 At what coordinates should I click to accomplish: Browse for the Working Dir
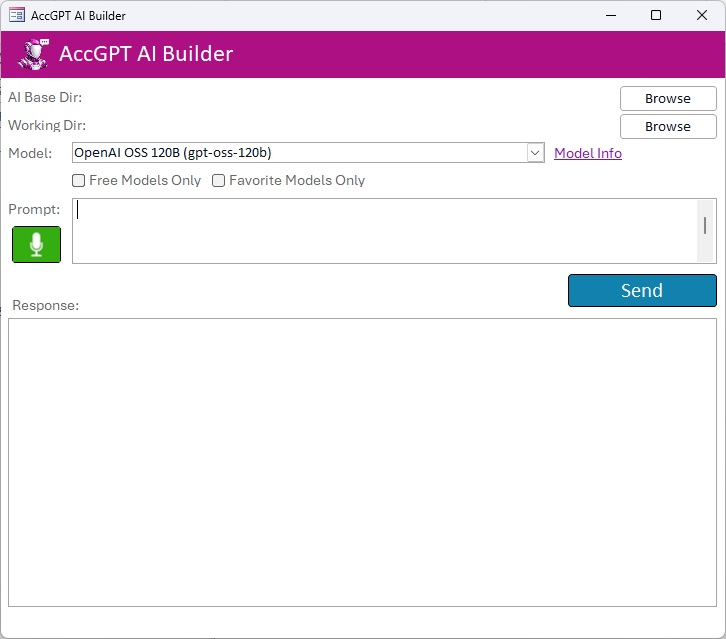tap(668, 126)
